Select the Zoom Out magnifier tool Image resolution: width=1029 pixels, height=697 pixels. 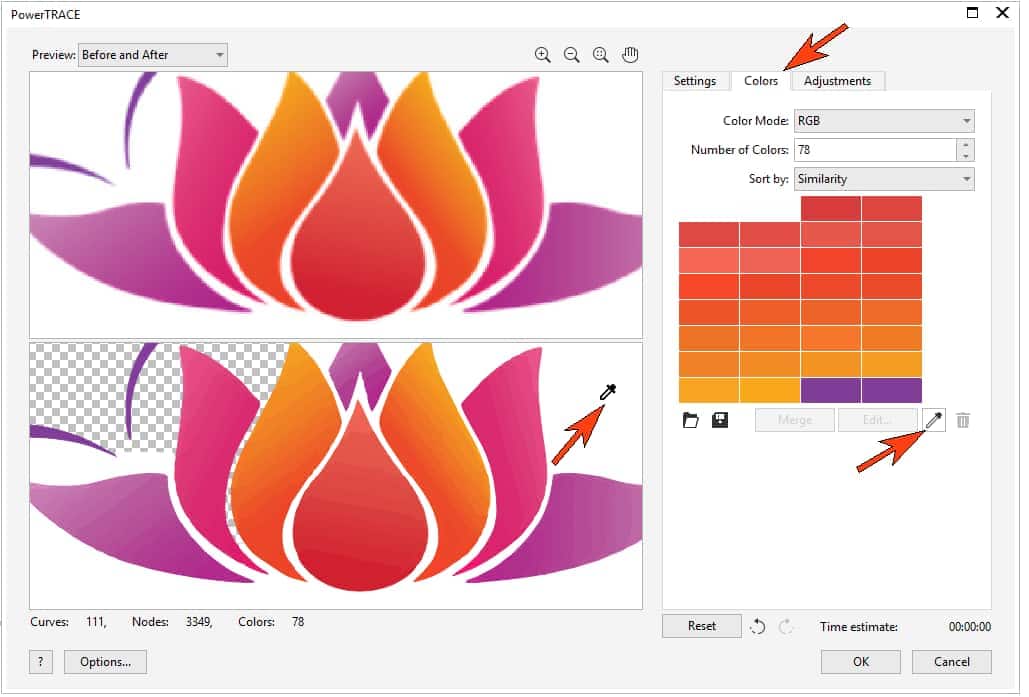[x=571, y=54]
